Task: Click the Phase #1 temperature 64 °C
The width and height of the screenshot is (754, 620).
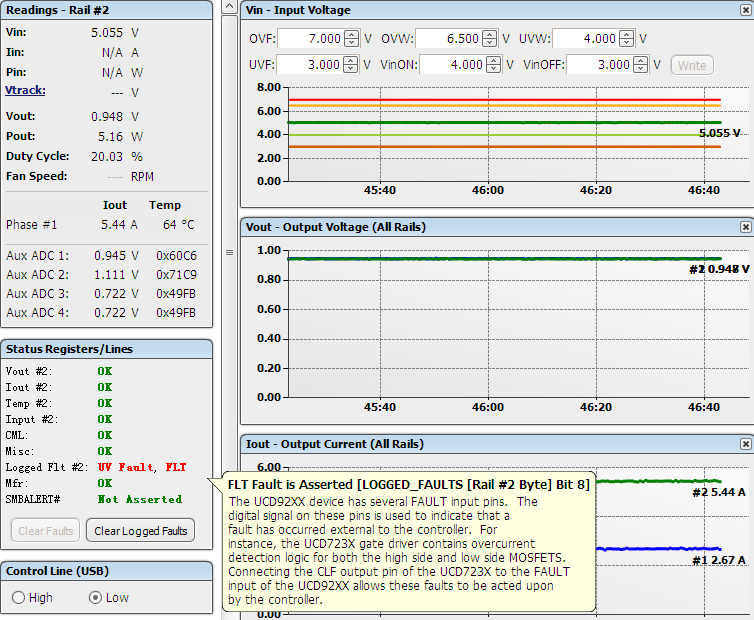Action: pos(178,225)
